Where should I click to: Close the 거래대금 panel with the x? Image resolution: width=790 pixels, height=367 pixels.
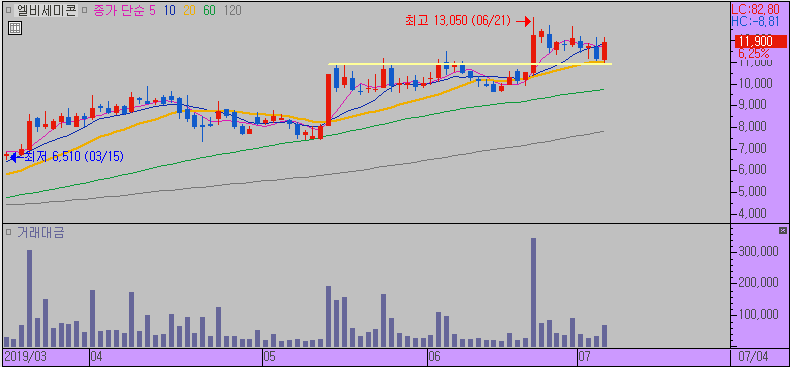click(782, 230)
